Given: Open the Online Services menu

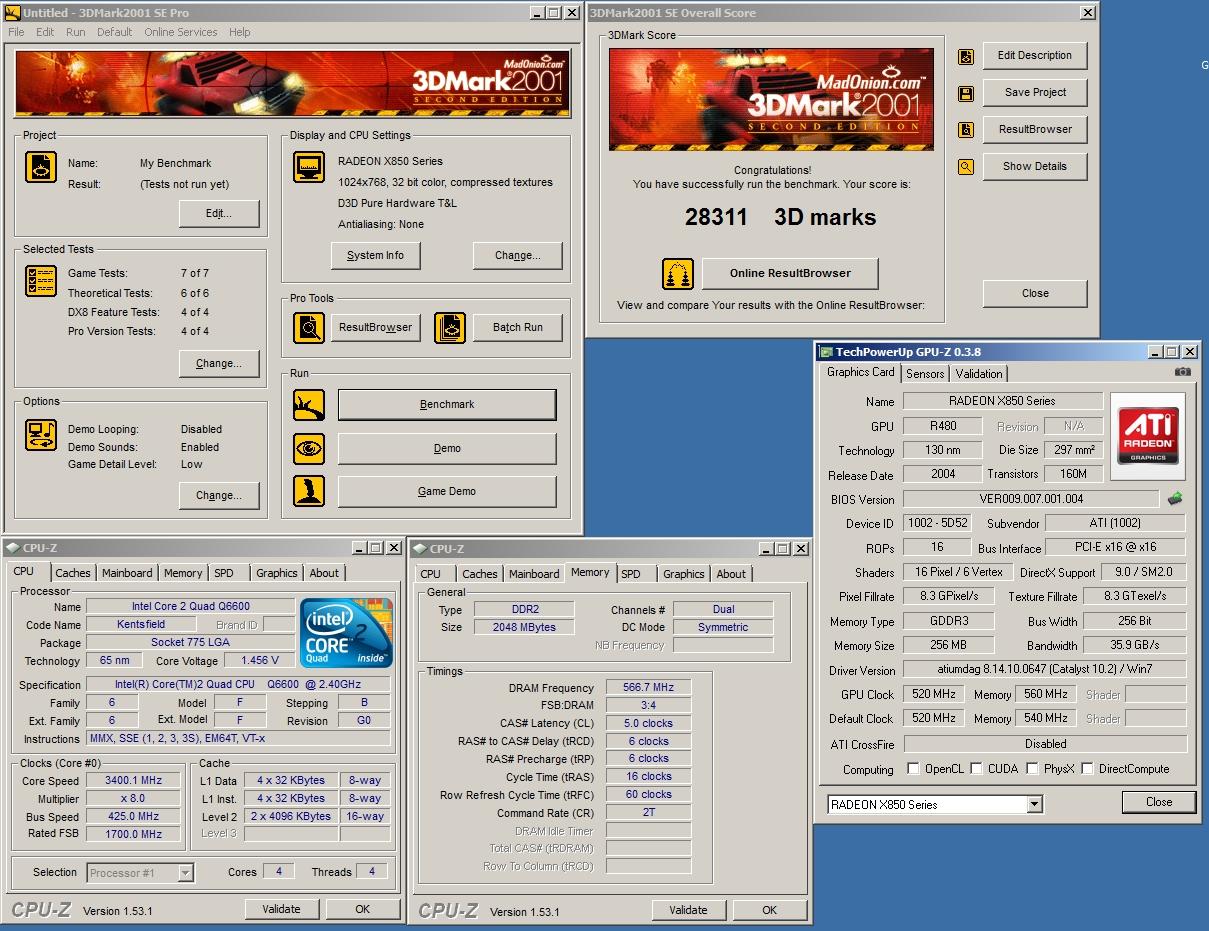Looking at the screenshot, I should point(181,32).
